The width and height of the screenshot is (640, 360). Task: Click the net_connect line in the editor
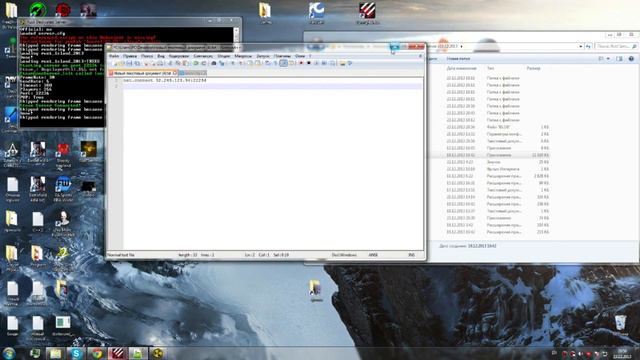[165, 80]
